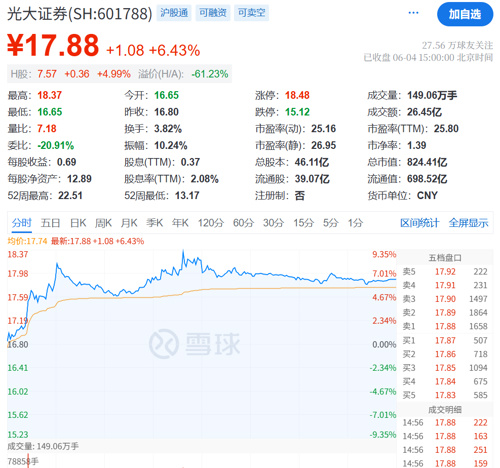Click the 总市值 value 824.41亿
Image resolution: width=500 pixels, height=468 pixels.
(427, 162)
